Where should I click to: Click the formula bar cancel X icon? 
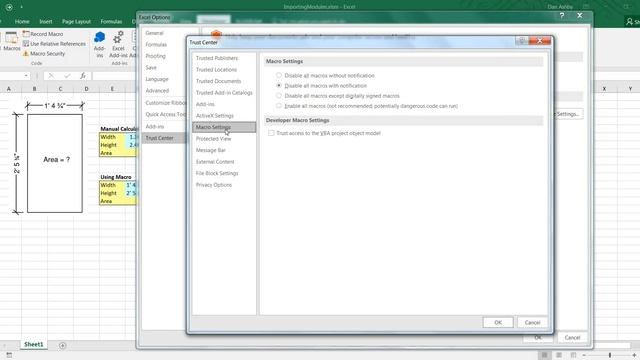[x=51, y=76]
